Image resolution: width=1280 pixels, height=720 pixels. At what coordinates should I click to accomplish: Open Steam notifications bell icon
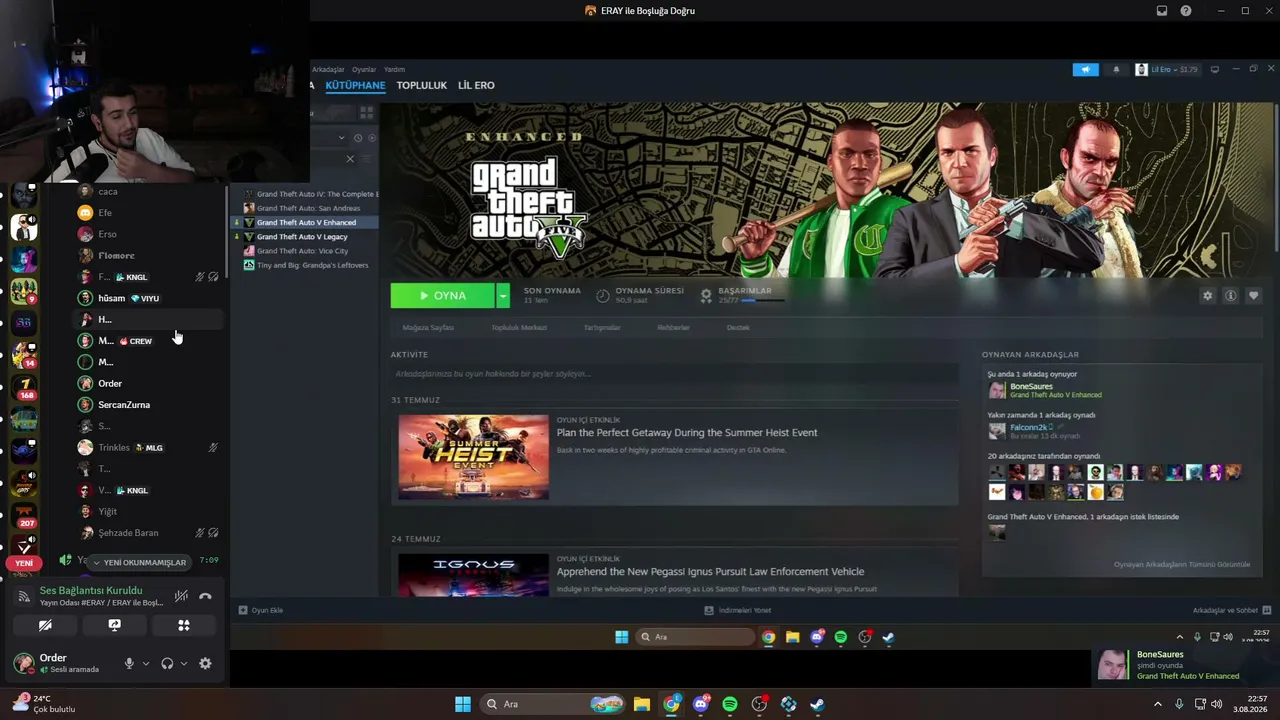click(x=1117, y=70)
